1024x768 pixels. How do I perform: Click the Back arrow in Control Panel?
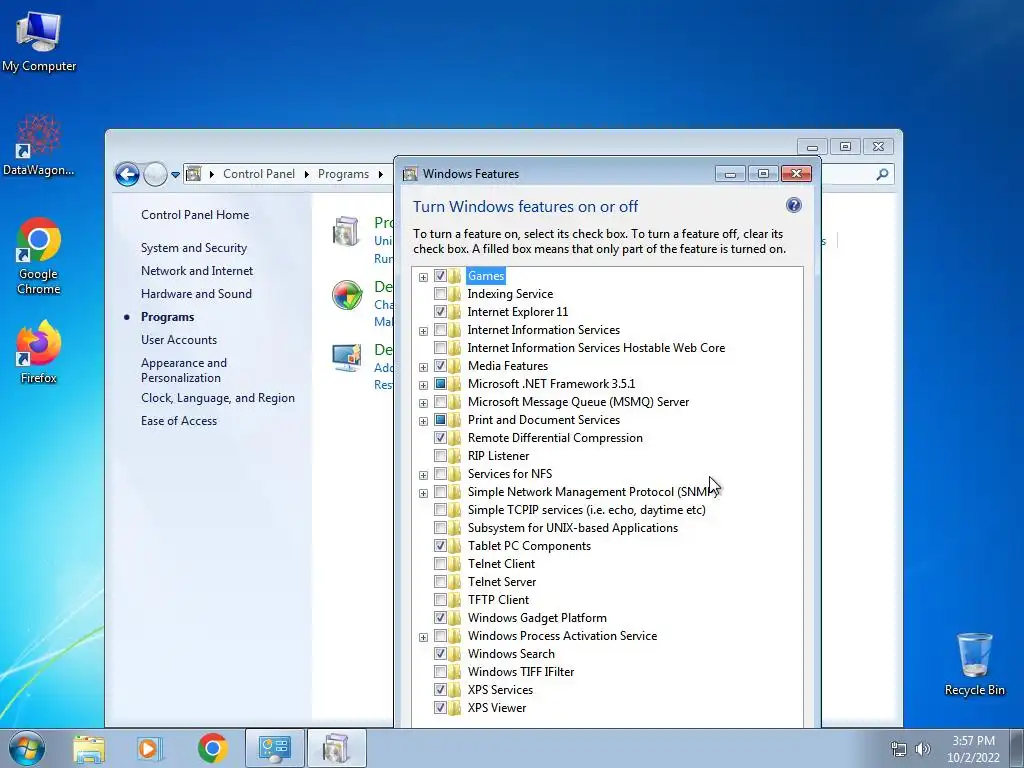(x=127, y=174)
